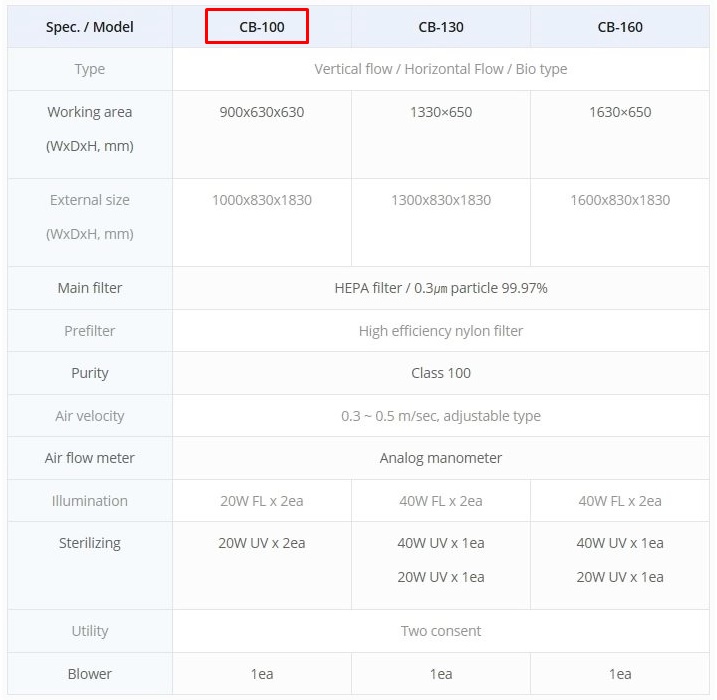Screen dimensions: 717x700
Task: Click the Analog manometer value
Action: 440,458
